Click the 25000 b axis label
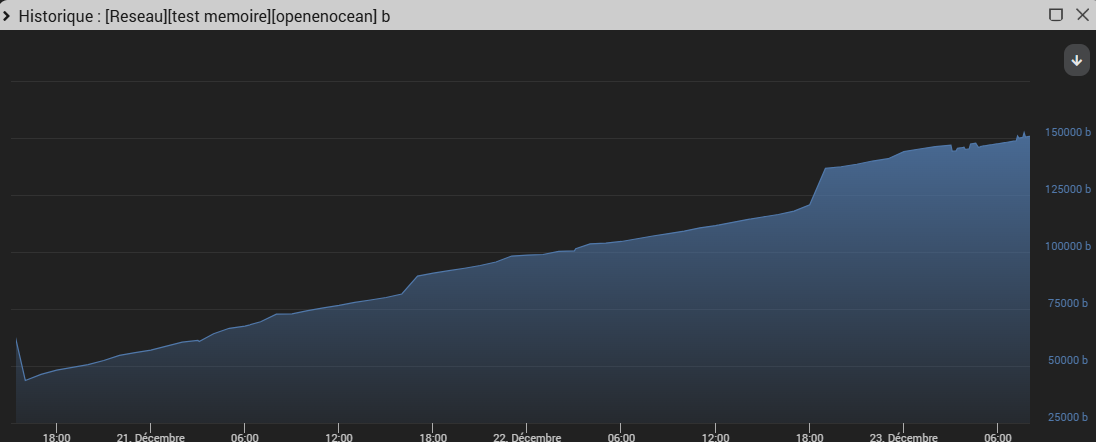 coord(1069,418)
